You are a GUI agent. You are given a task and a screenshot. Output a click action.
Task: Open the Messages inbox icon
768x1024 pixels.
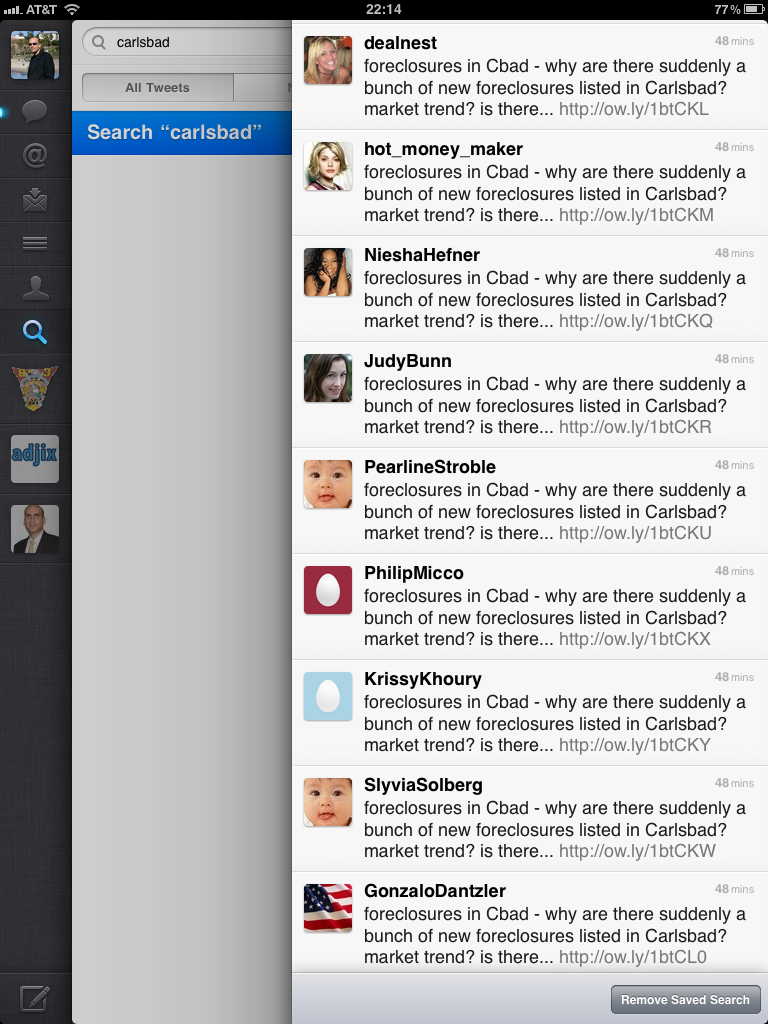pyautogui.click(x=35, y=200)
